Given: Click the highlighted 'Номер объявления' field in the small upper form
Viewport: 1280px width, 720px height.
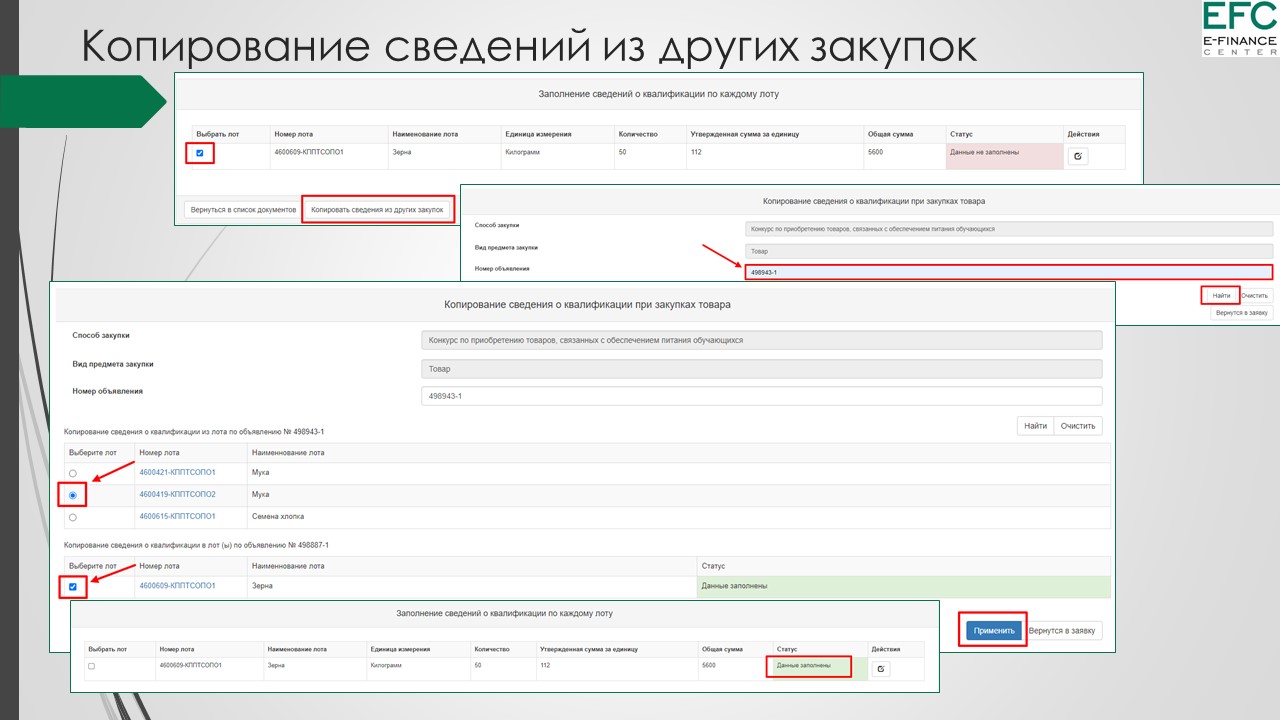Looking at the screenshot, I should coord(1009,272).
